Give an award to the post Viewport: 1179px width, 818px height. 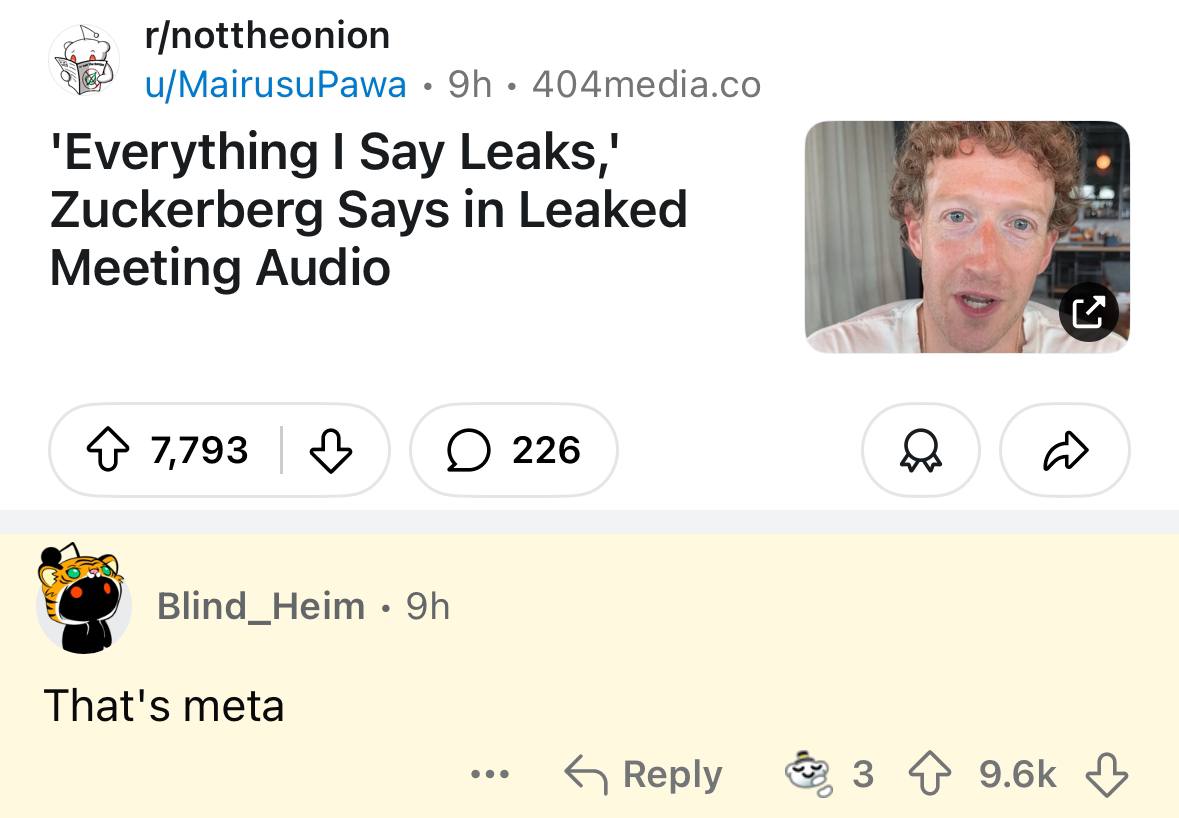(920, 451)
